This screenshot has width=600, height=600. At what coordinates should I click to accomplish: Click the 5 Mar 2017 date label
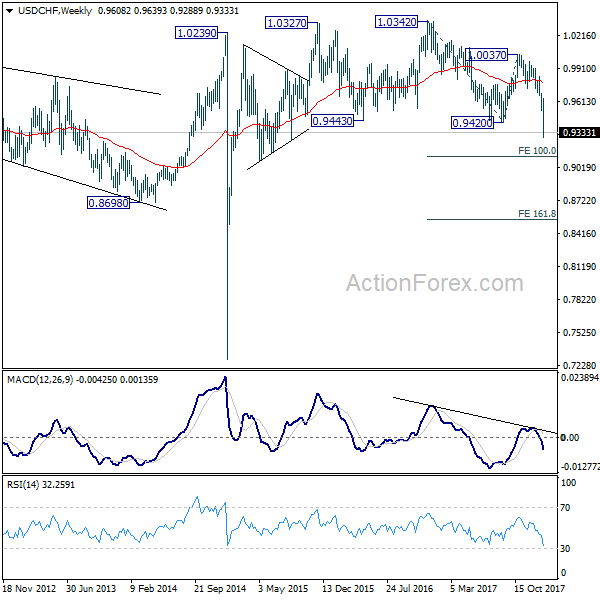[x=473, y=588]
